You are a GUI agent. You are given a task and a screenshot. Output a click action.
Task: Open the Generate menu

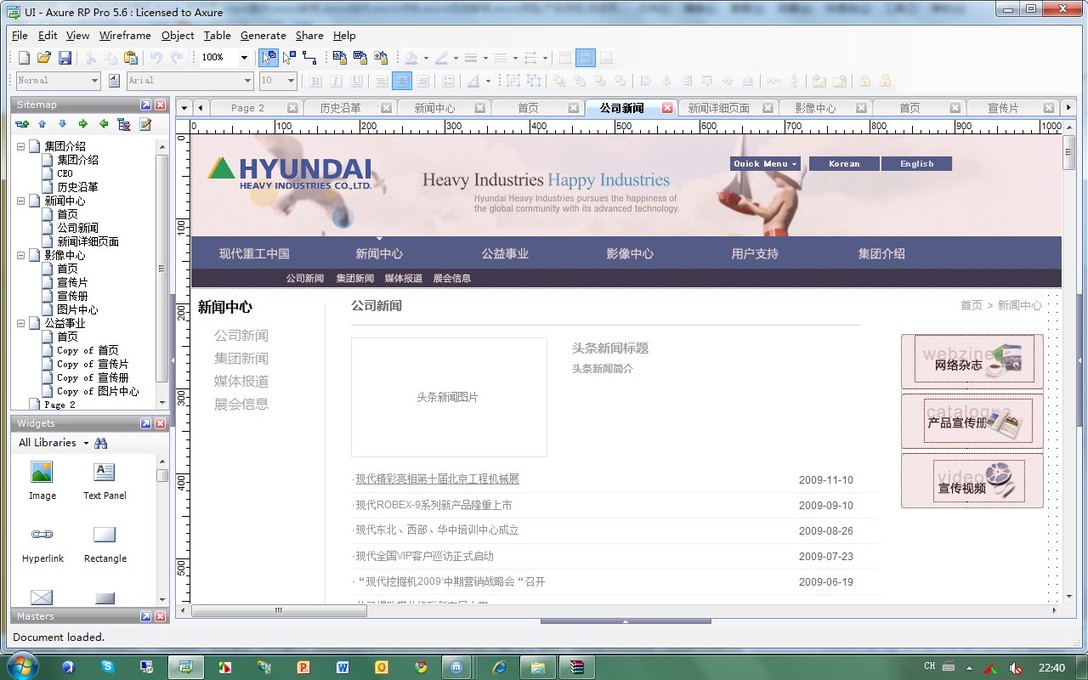coord(263,35)
